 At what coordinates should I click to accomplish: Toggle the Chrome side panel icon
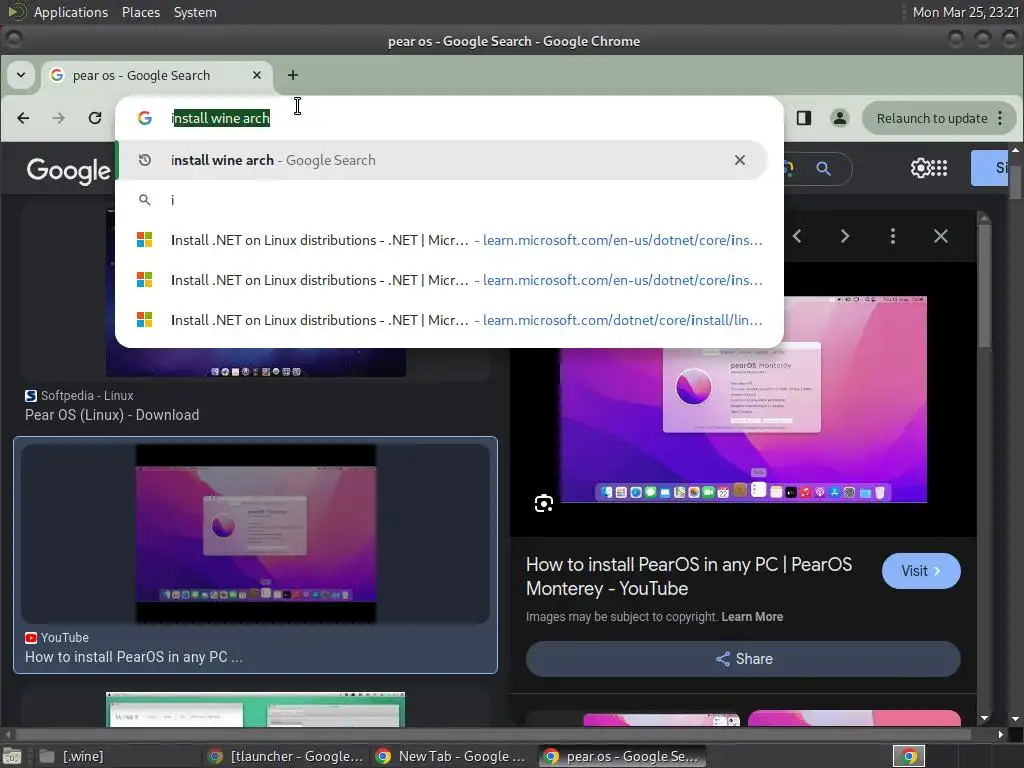pos(804,118)
